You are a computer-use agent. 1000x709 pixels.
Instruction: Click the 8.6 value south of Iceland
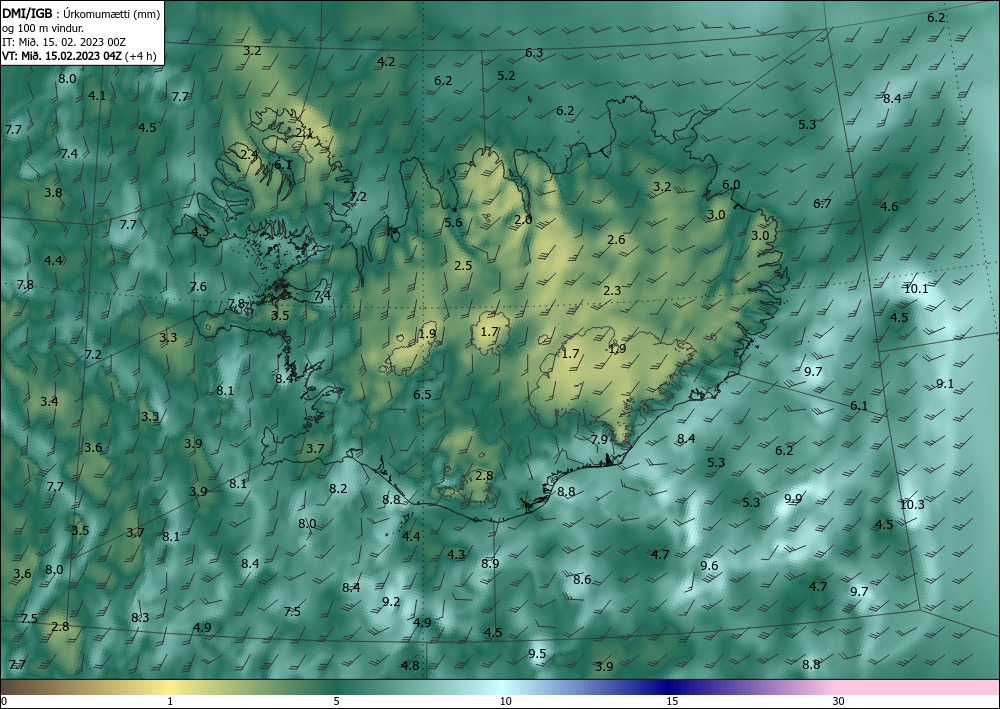[582, 580]
